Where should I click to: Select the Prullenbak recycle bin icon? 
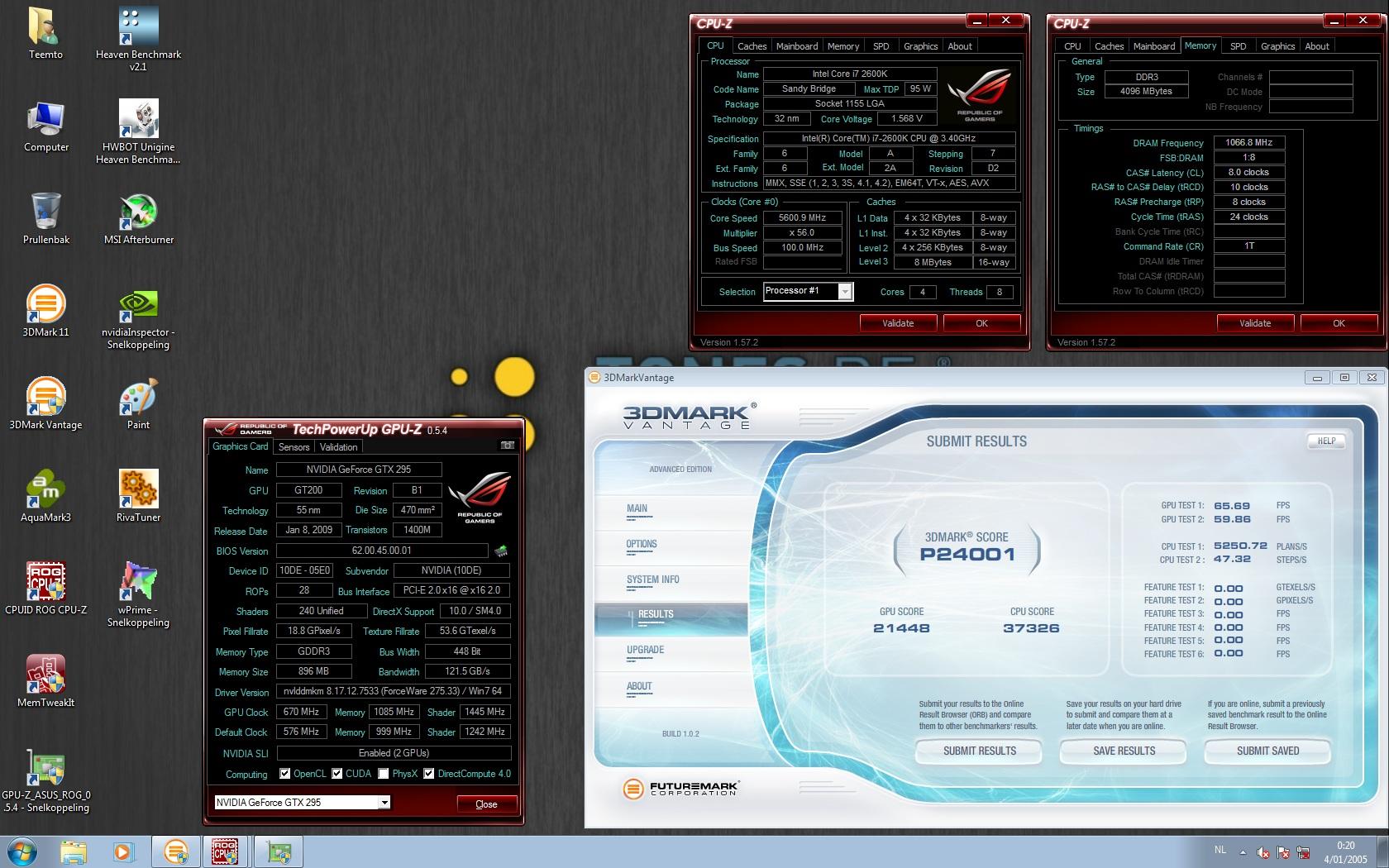pyautogui.click(x=45, y=218)
